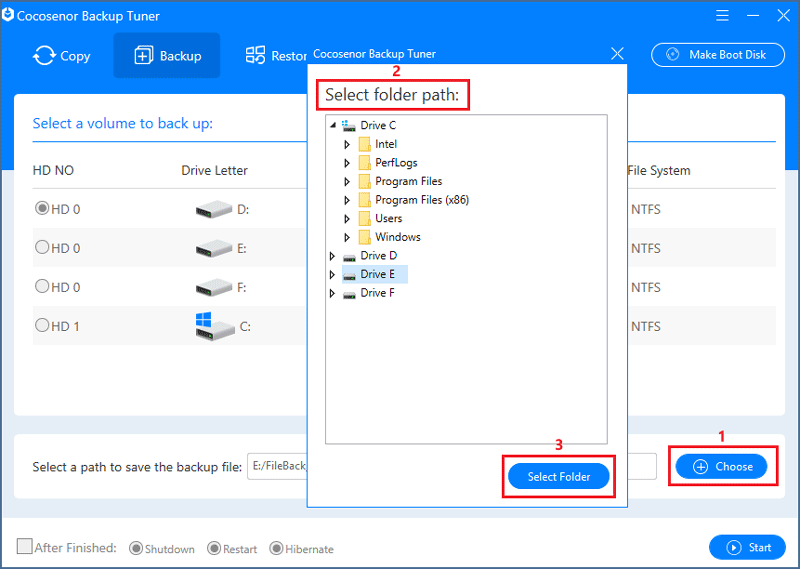Click the Cocosenor shield logo icon

[8, 15]
